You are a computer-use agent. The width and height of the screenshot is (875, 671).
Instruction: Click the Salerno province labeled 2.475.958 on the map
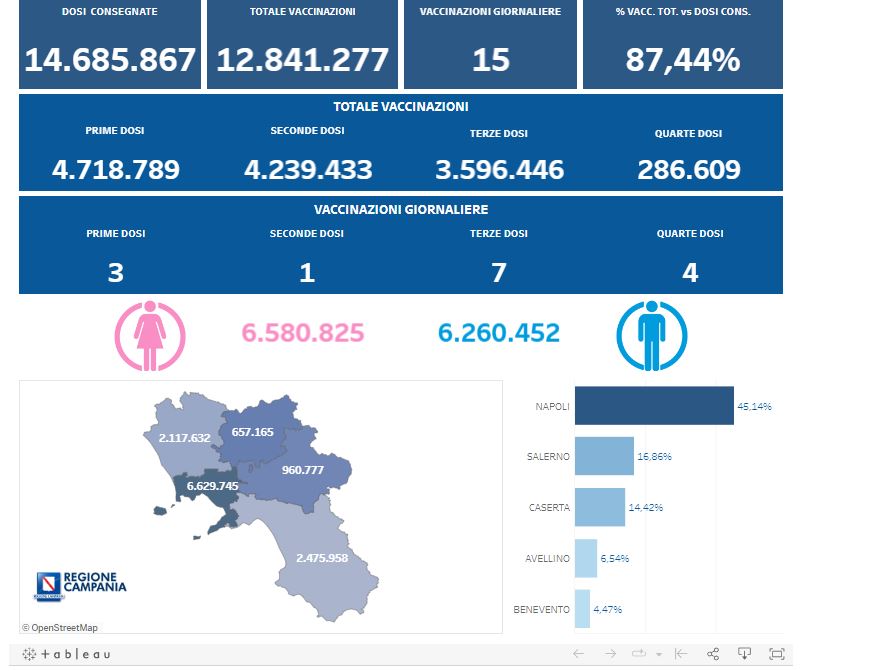coord(323,558)
